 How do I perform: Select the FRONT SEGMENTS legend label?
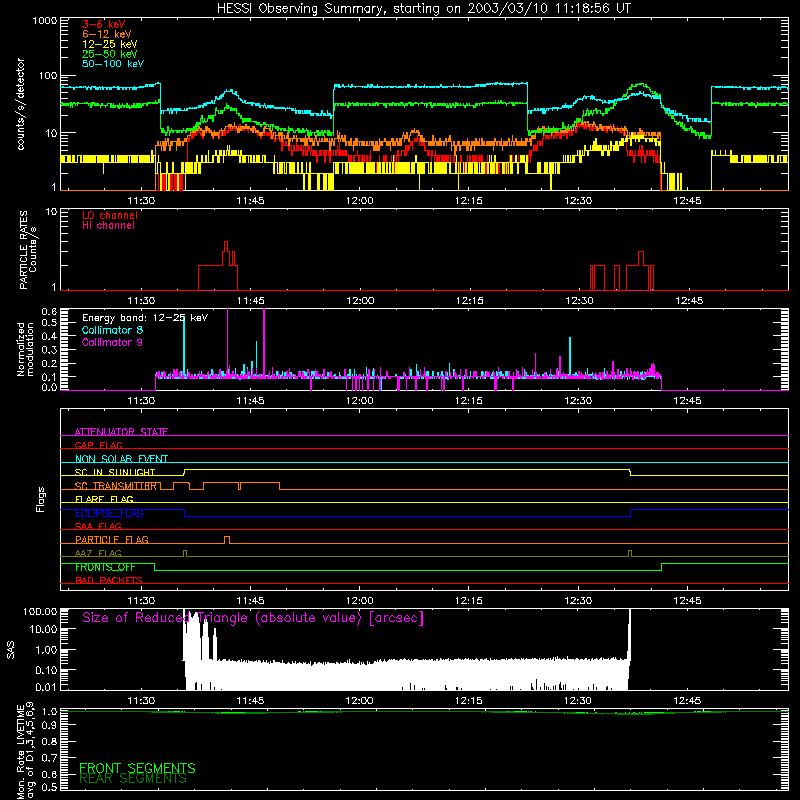pyautogui.click(x=137, y=768)
